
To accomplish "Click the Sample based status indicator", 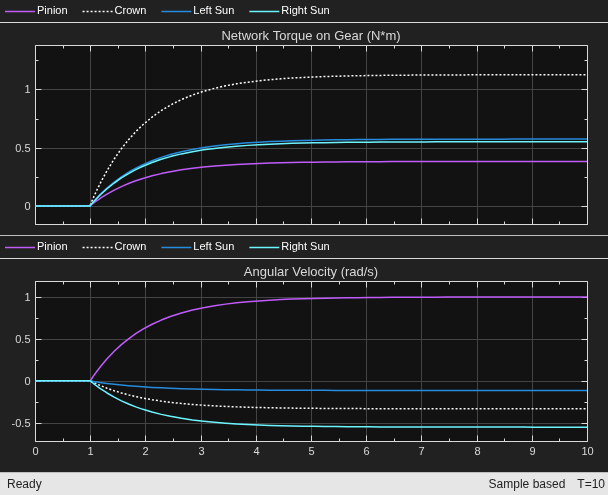I will pyautogui.click(x=527, y=484).
